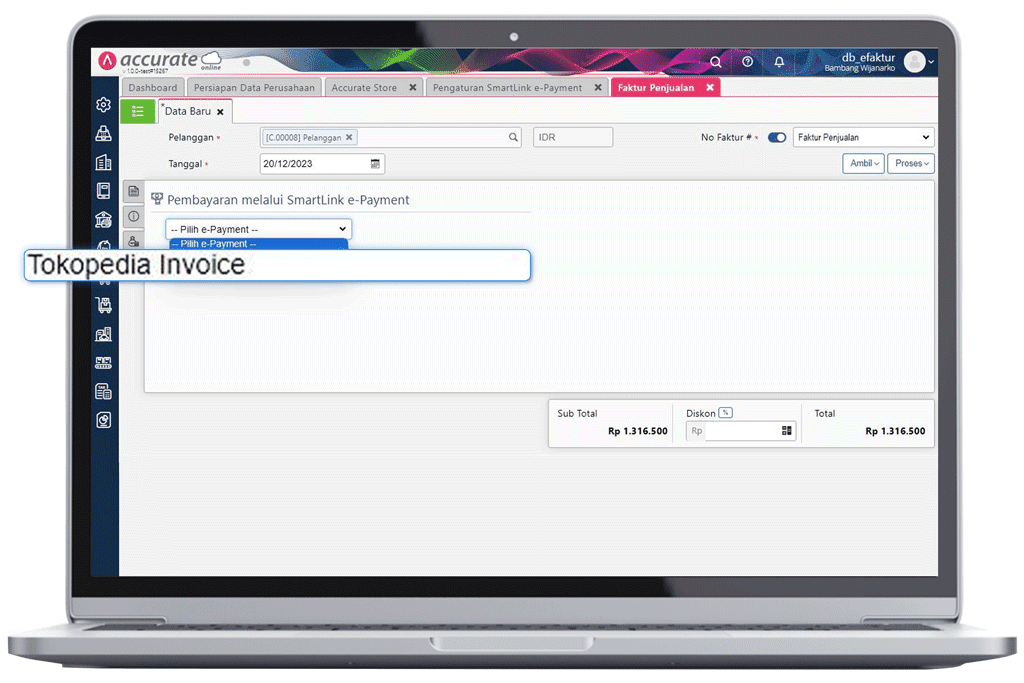This screenshot has height=683, width=1024.
Task: Click the Accurate Online logo
Action: point(161,61)
